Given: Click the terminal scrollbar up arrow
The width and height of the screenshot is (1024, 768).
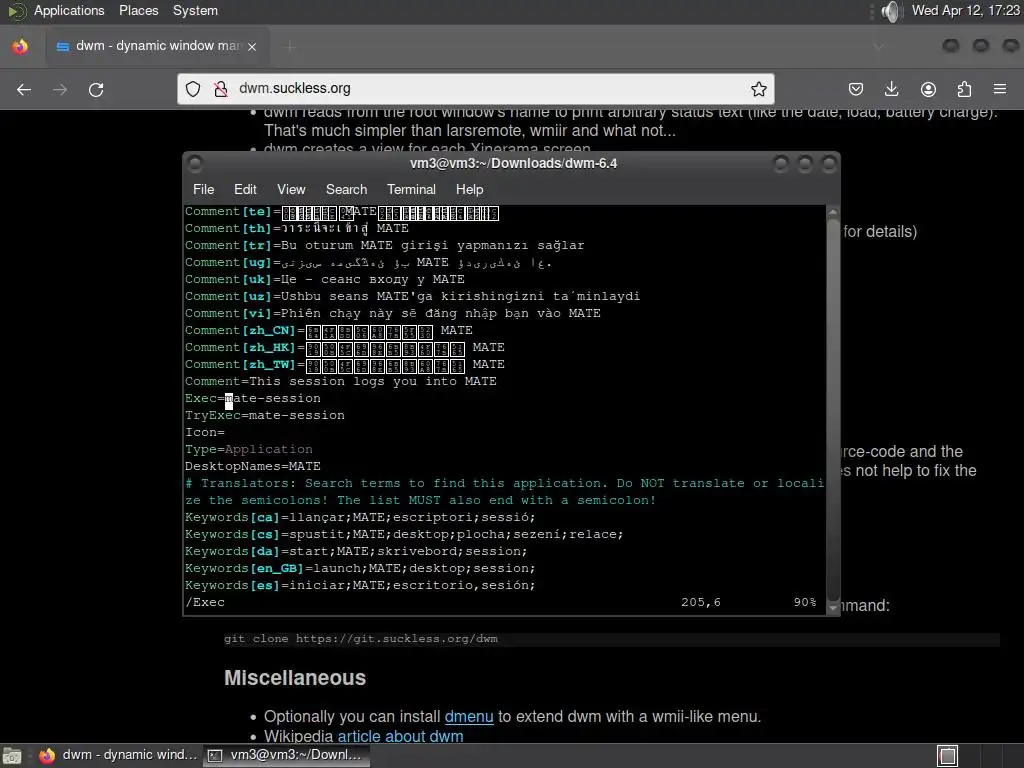Looking at the screenshot, I should tap(832, 212).
